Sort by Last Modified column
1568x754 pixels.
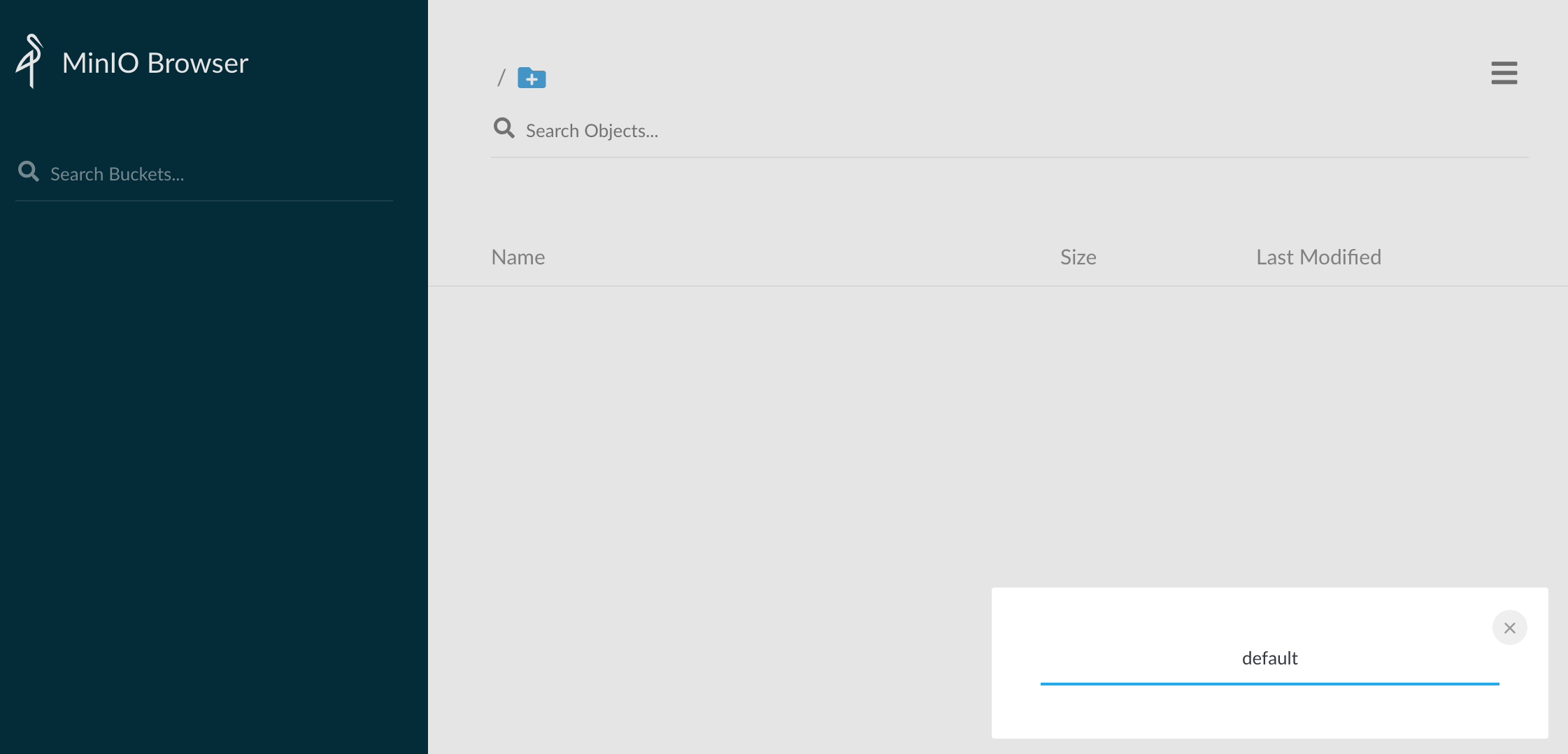[1319, 257]
